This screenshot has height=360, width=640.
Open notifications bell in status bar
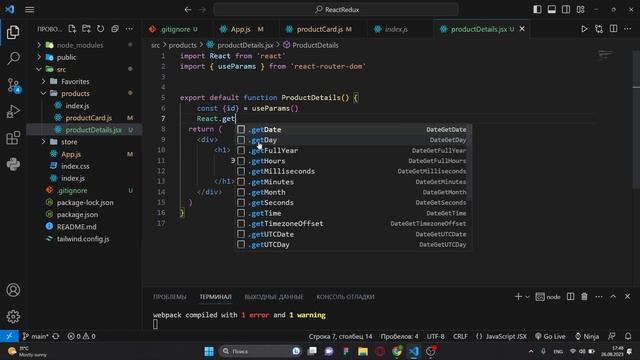click(628, 336)
